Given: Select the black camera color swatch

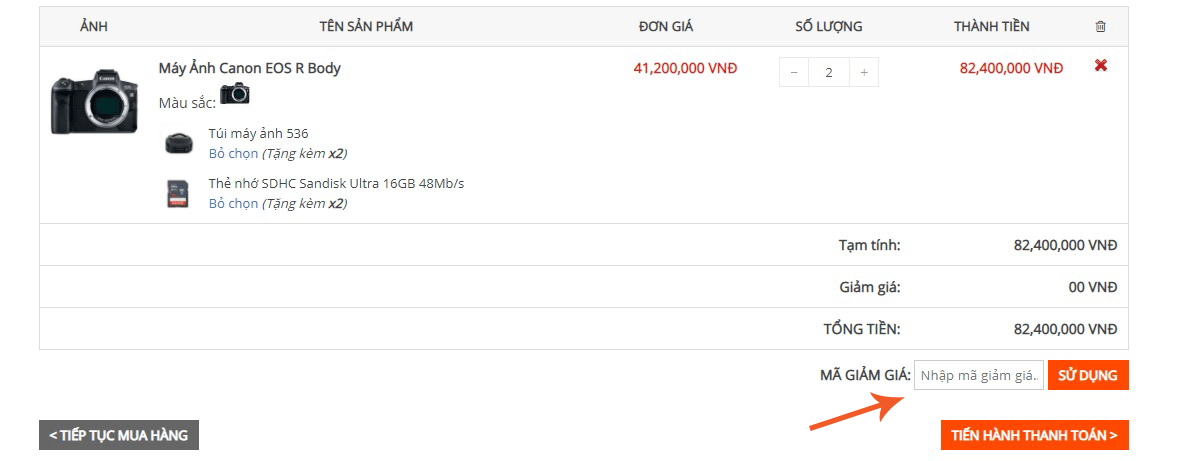Looking at the screenshot, I should click(235, 93).
